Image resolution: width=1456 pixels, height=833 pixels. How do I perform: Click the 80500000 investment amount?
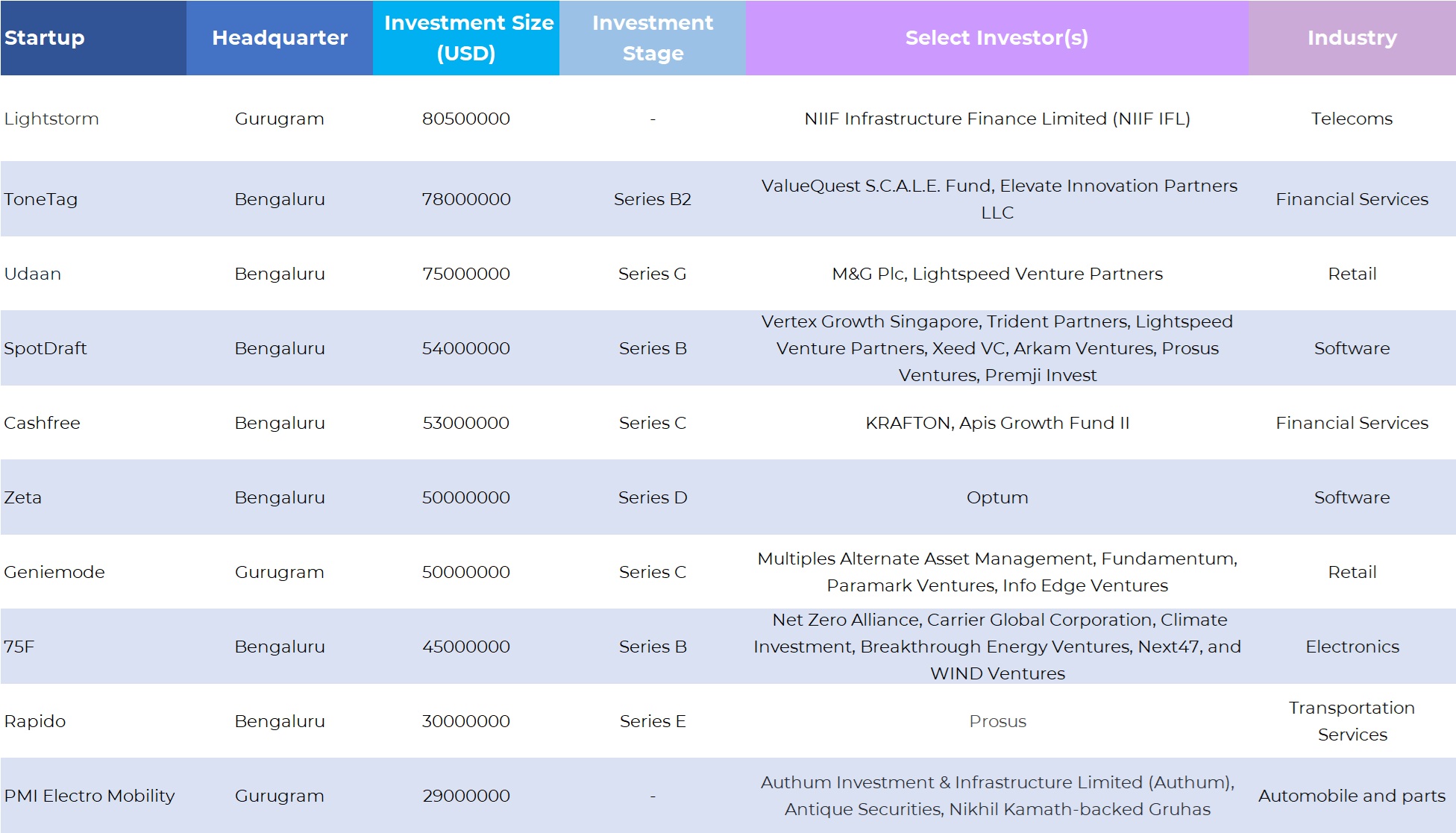pos(466,119)
